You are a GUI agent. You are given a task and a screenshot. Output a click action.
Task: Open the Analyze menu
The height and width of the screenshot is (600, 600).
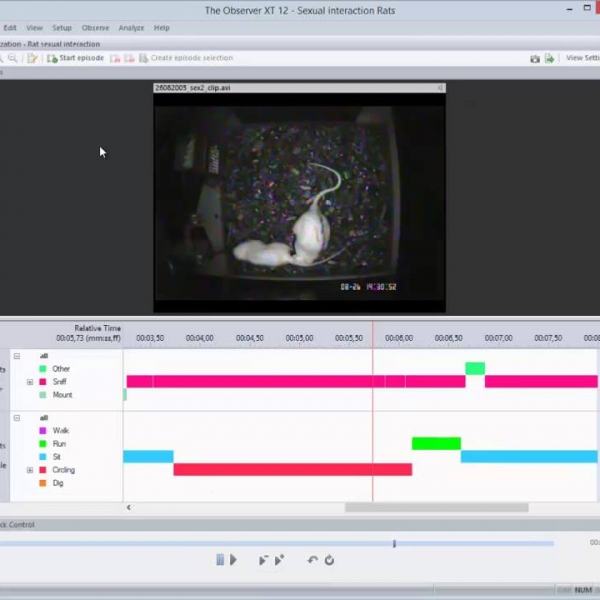point(131,28)
